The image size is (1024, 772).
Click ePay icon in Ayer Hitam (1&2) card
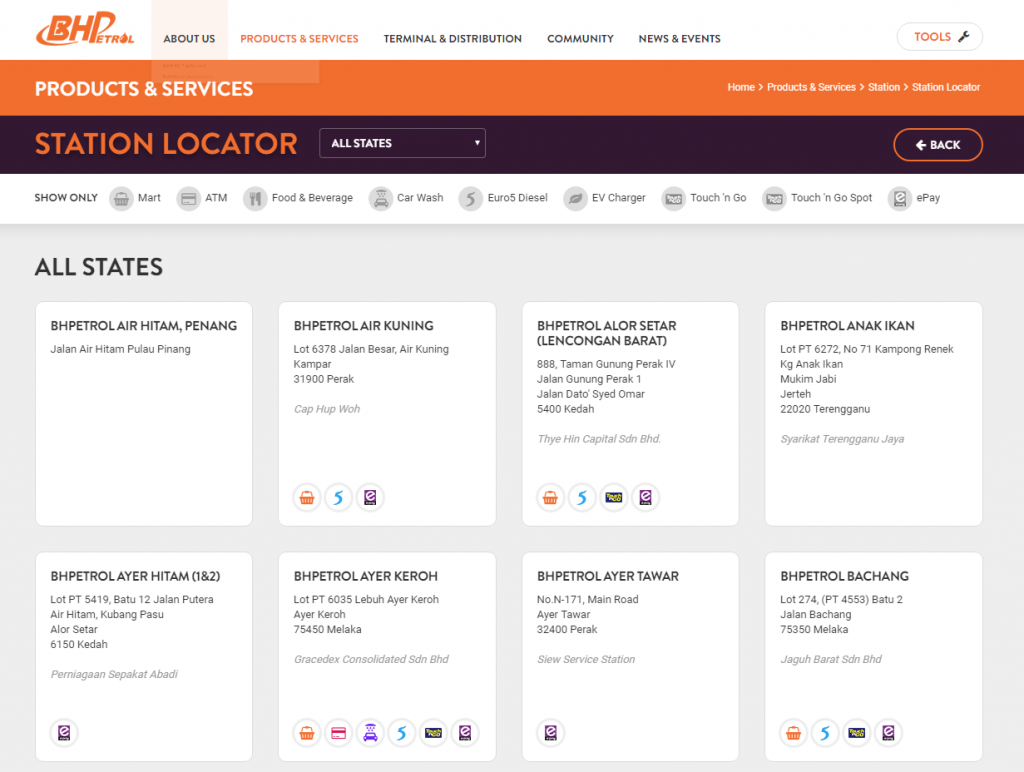click(x=64, y=733)
